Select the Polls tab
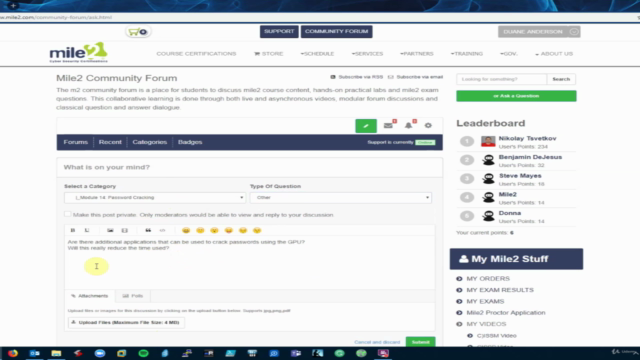This screenshot has height=360, width=640. (x=133, y=296)
